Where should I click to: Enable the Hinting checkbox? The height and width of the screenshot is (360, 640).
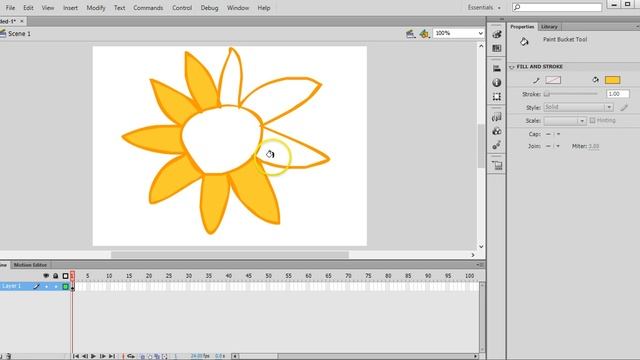pos(593,120)
